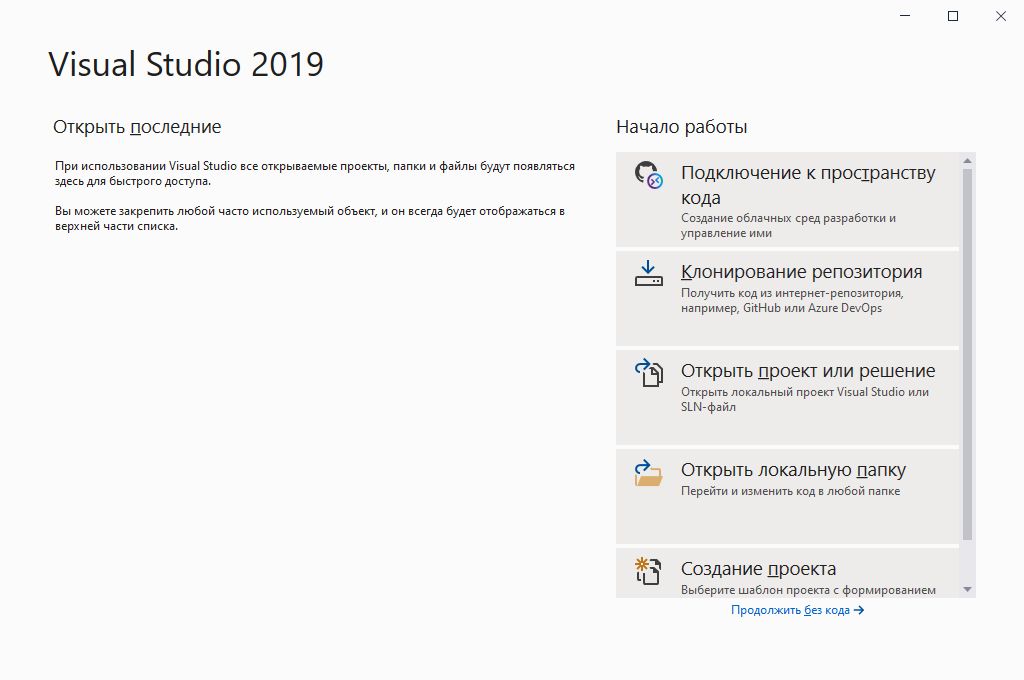The height and width of the screenshot is (680, 1024).
Task: Click the scrollbar down arrow in start list
Action: [968, 589]
